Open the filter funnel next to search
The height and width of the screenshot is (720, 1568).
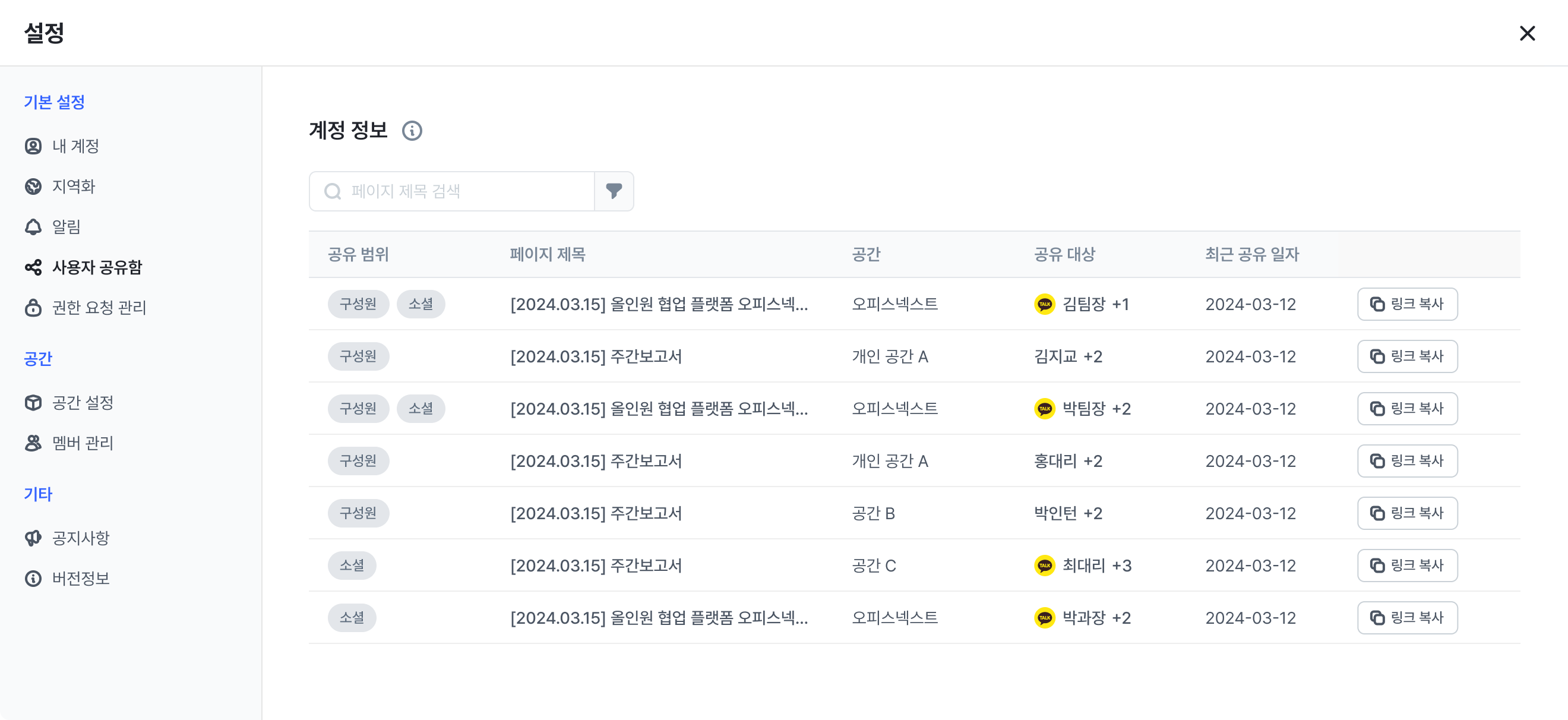614,191
